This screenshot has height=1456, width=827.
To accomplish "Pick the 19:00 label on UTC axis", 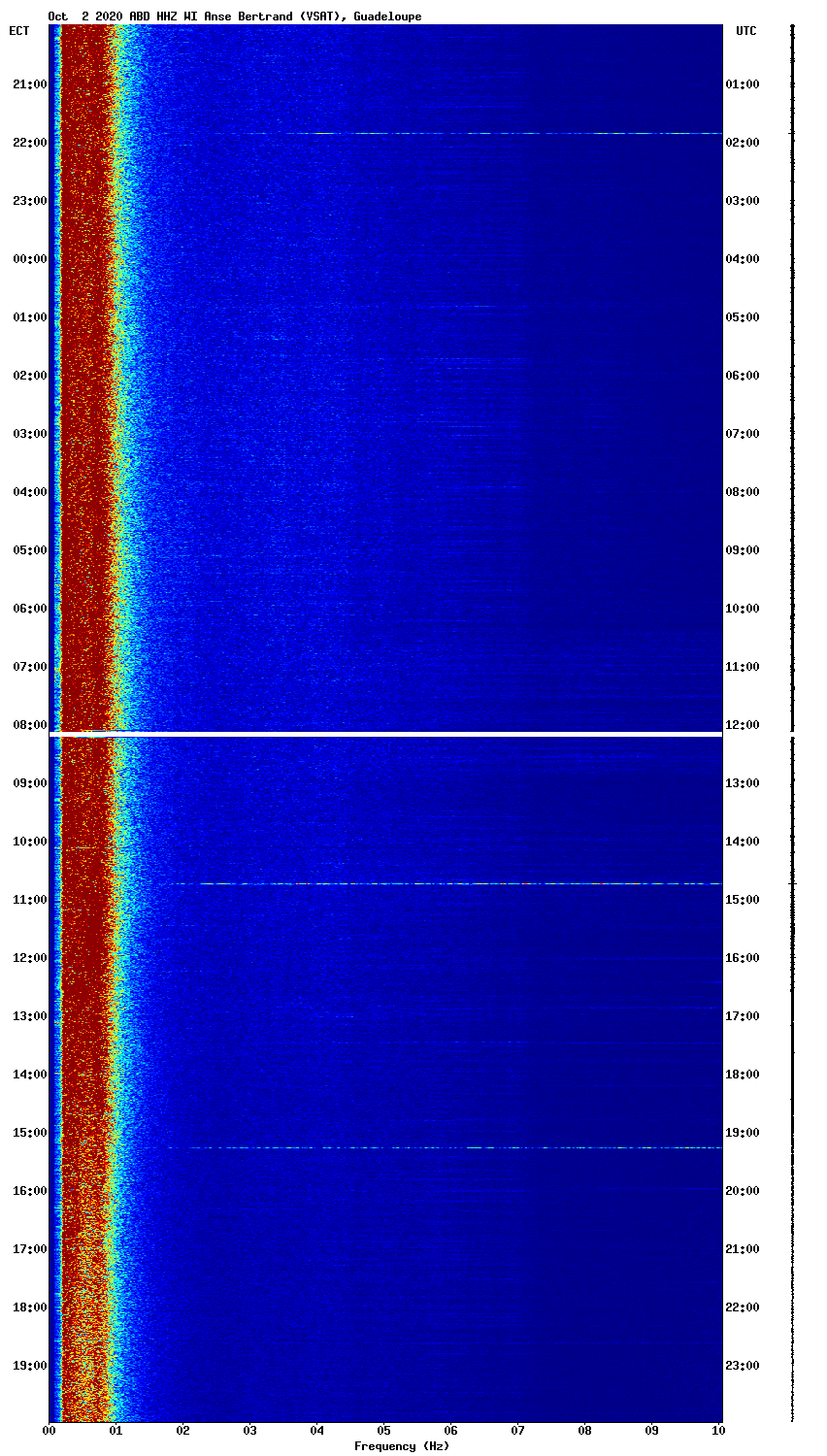I will click(743, 1133).
